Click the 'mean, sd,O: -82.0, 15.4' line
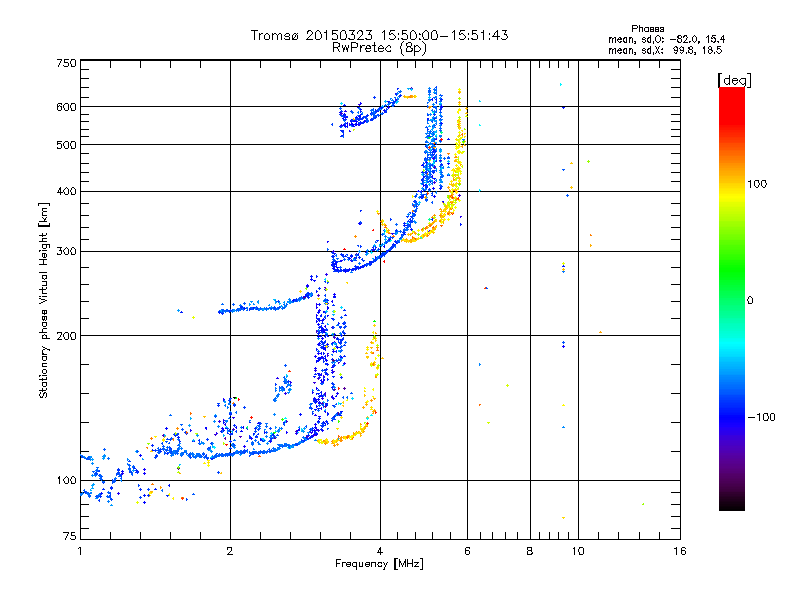800x600 pixels. (666, 39)
